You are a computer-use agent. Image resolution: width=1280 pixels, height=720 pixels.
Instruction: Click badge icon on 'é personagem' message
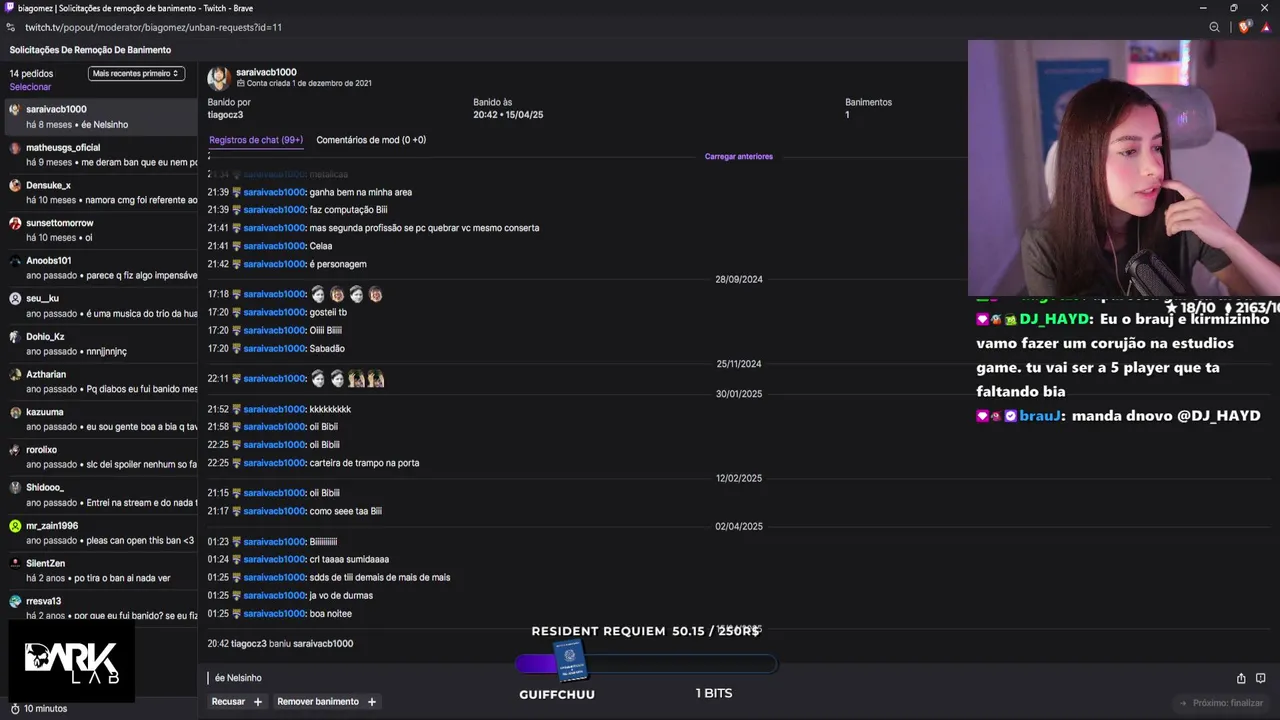click(237, 264)
